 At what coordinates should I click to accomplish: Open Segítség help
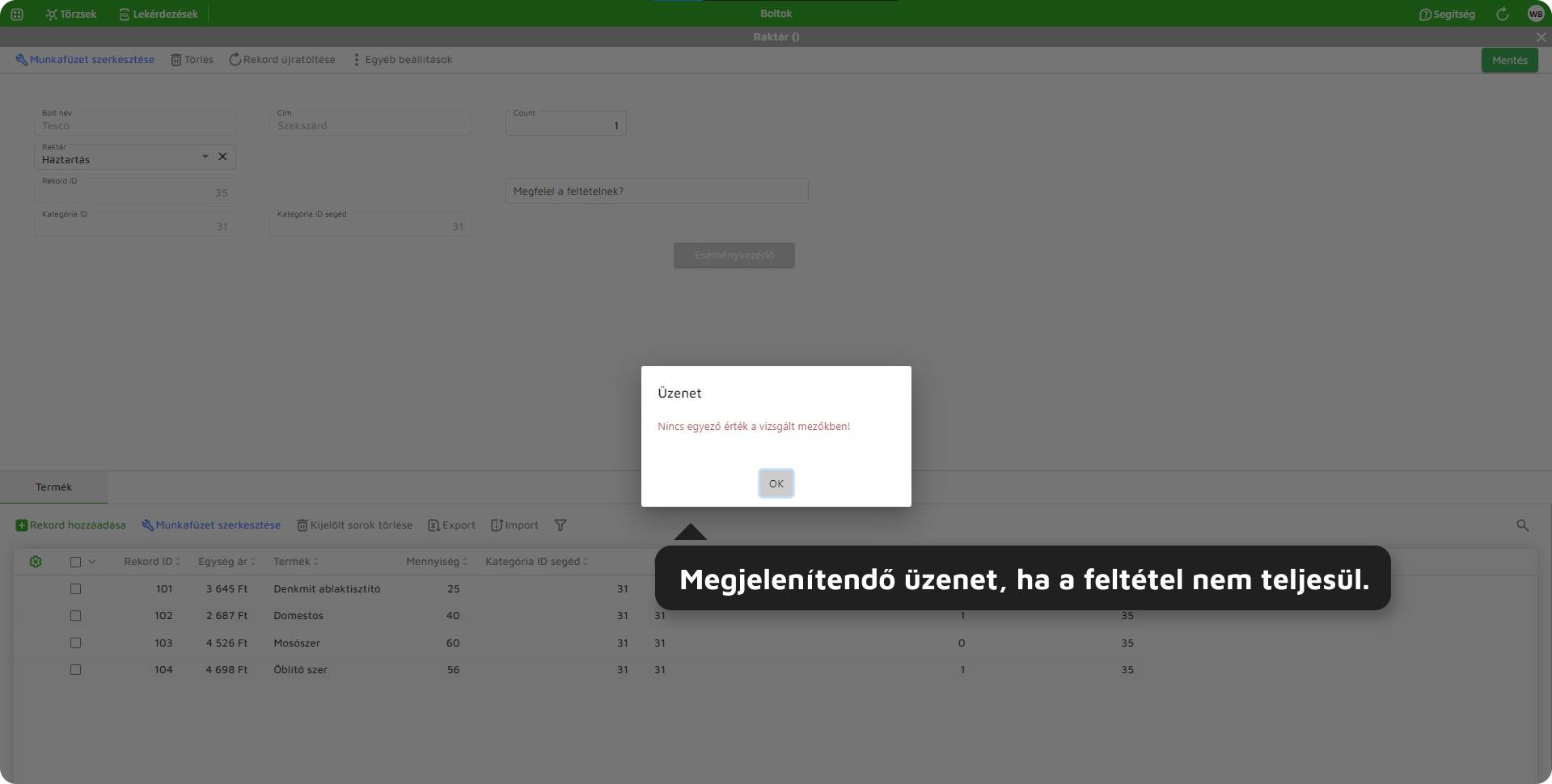coord(1447,14)
